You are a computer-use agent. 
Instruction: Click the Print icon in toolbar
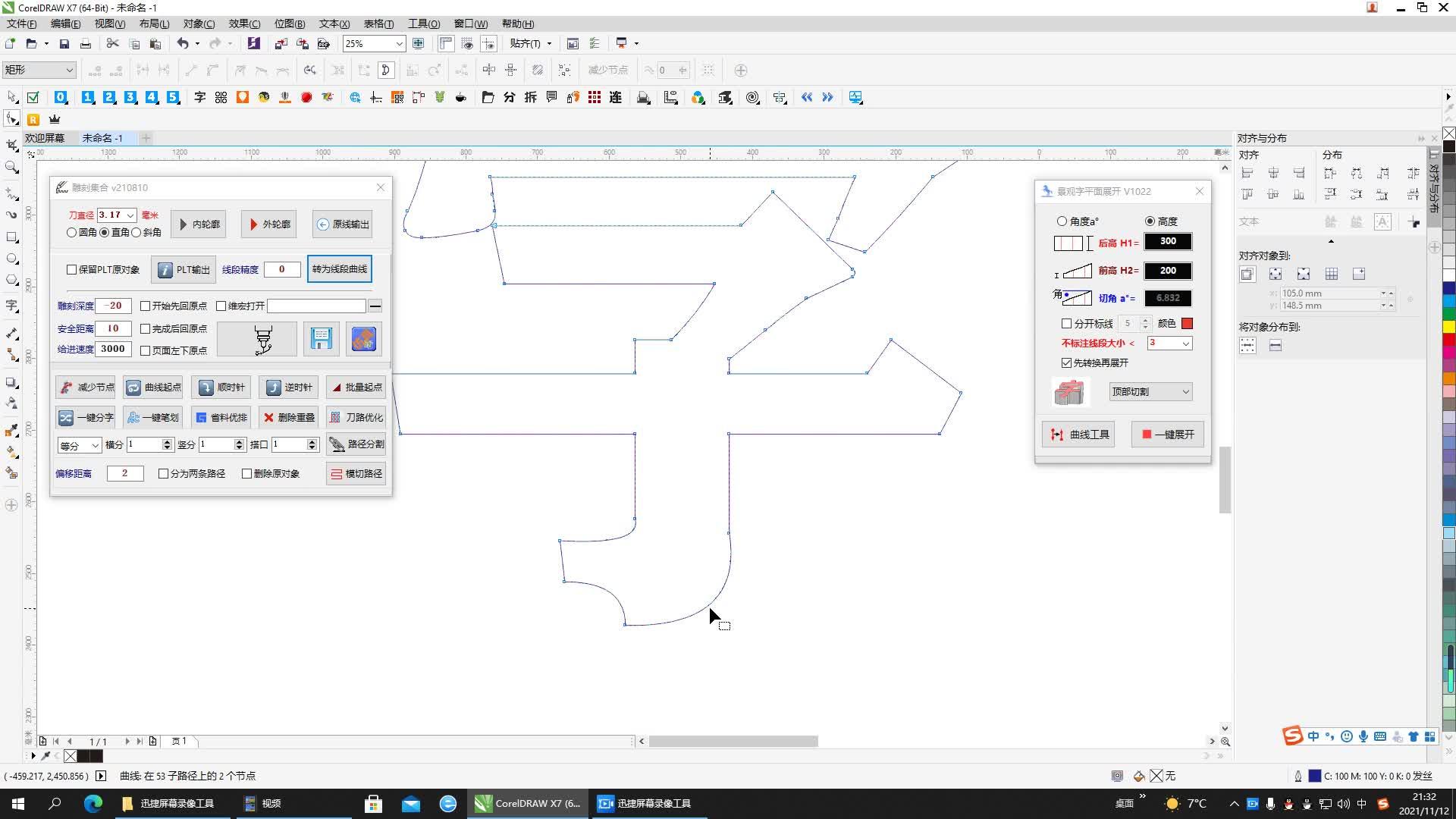pyautogui.click(x=86, y=44)
